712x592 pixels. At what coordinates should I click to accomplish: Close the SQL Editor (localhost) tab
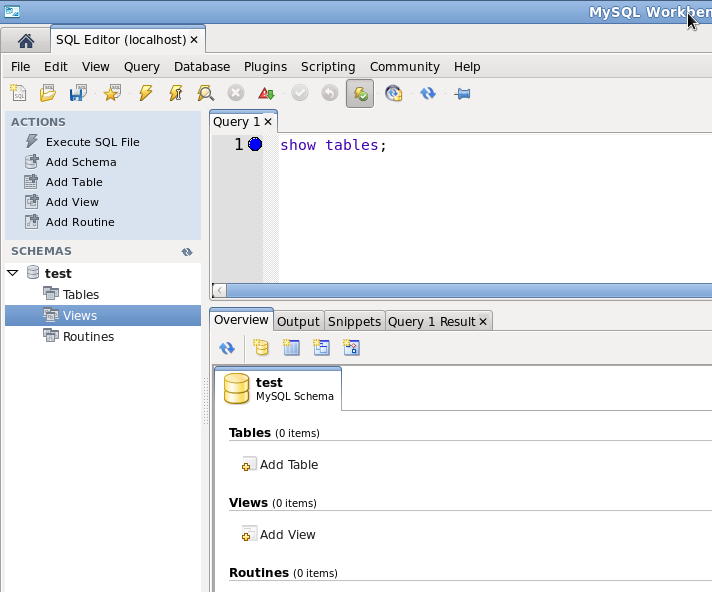[194, 40]
